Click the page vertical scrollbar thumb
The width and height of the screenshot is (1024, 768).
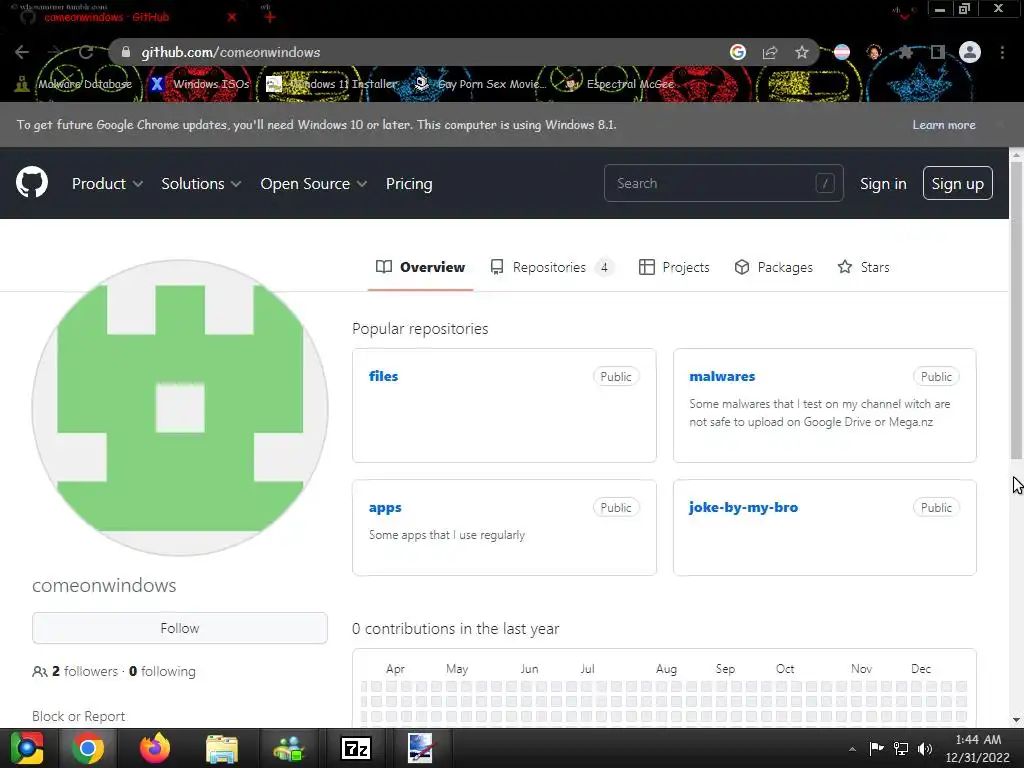click(1016, 312)
